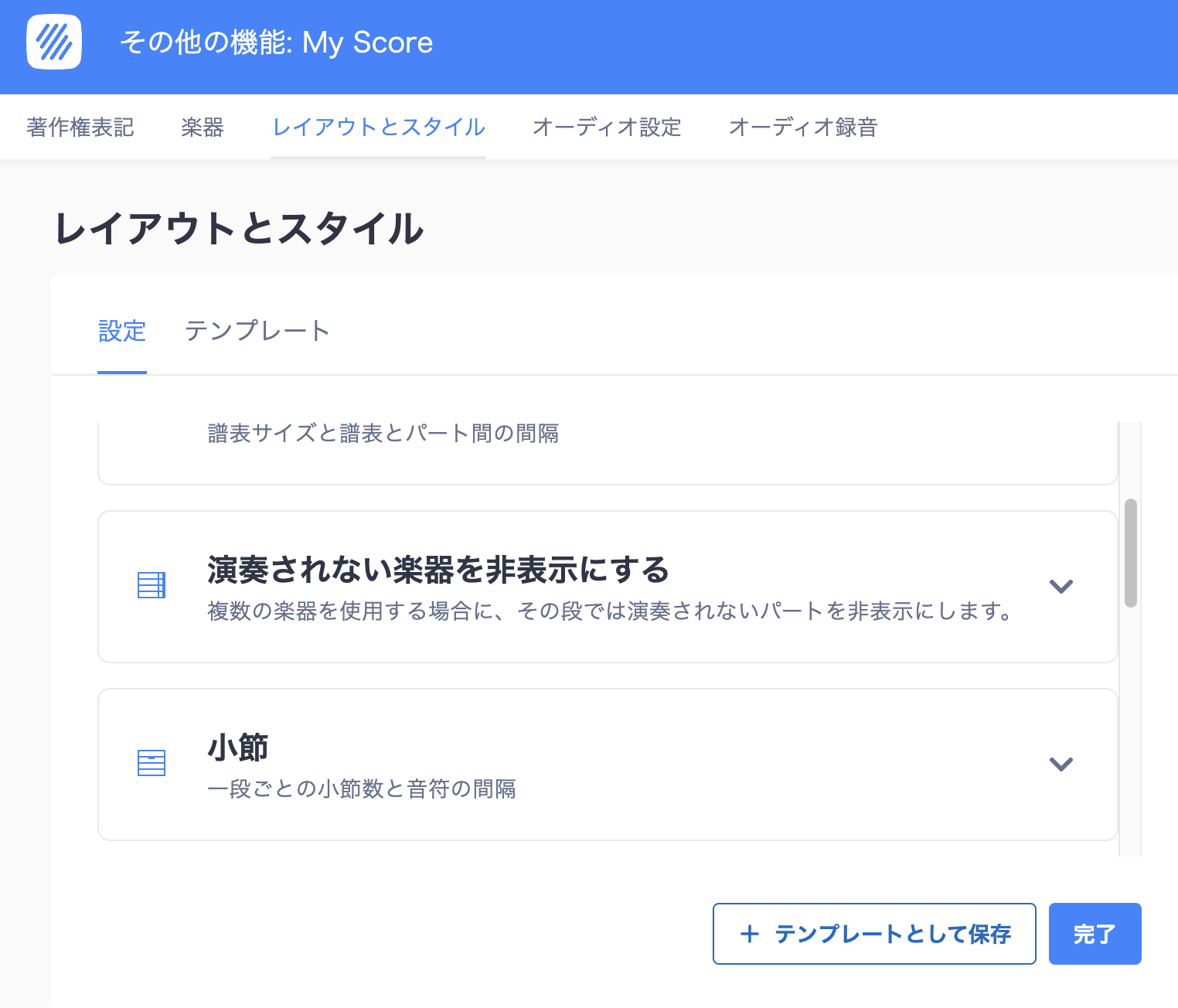Select the 楽器 tab

coord(201,127)
